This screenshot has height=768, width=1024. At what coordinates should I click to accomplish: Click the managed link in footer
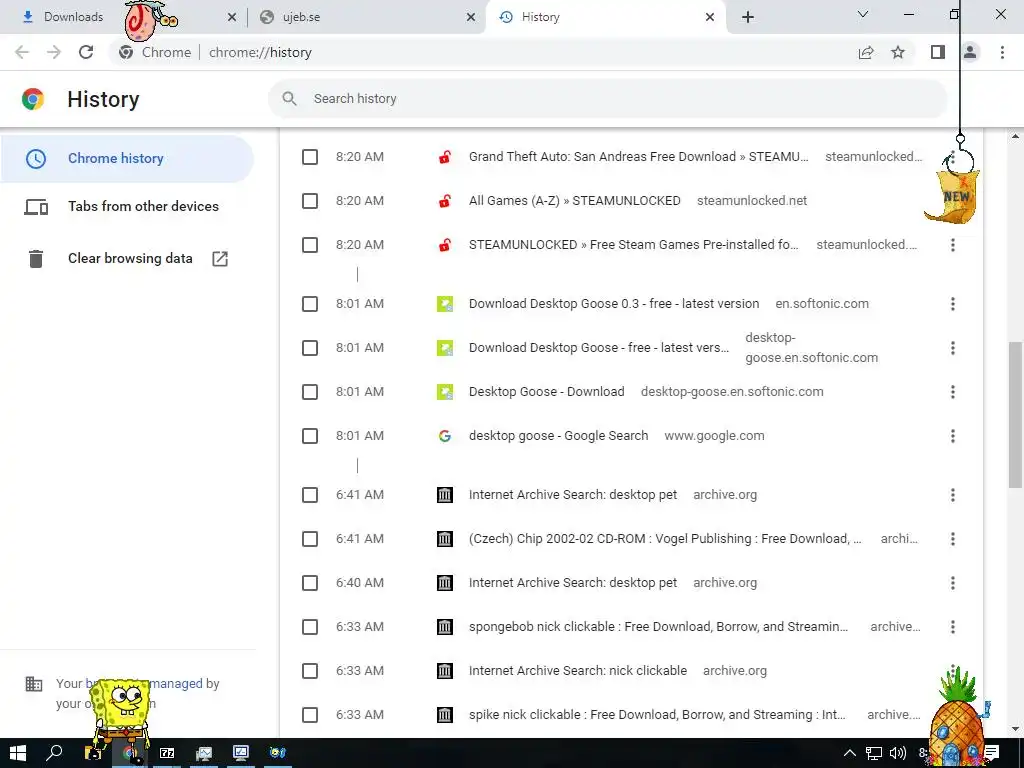pos(176,683)
